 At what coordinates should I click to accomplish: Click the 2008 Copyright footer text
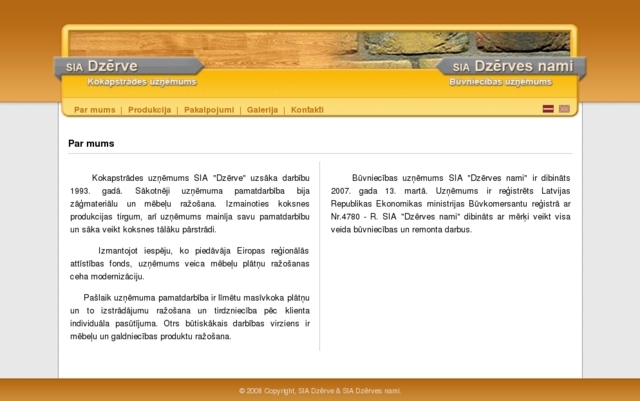[320, 391]
